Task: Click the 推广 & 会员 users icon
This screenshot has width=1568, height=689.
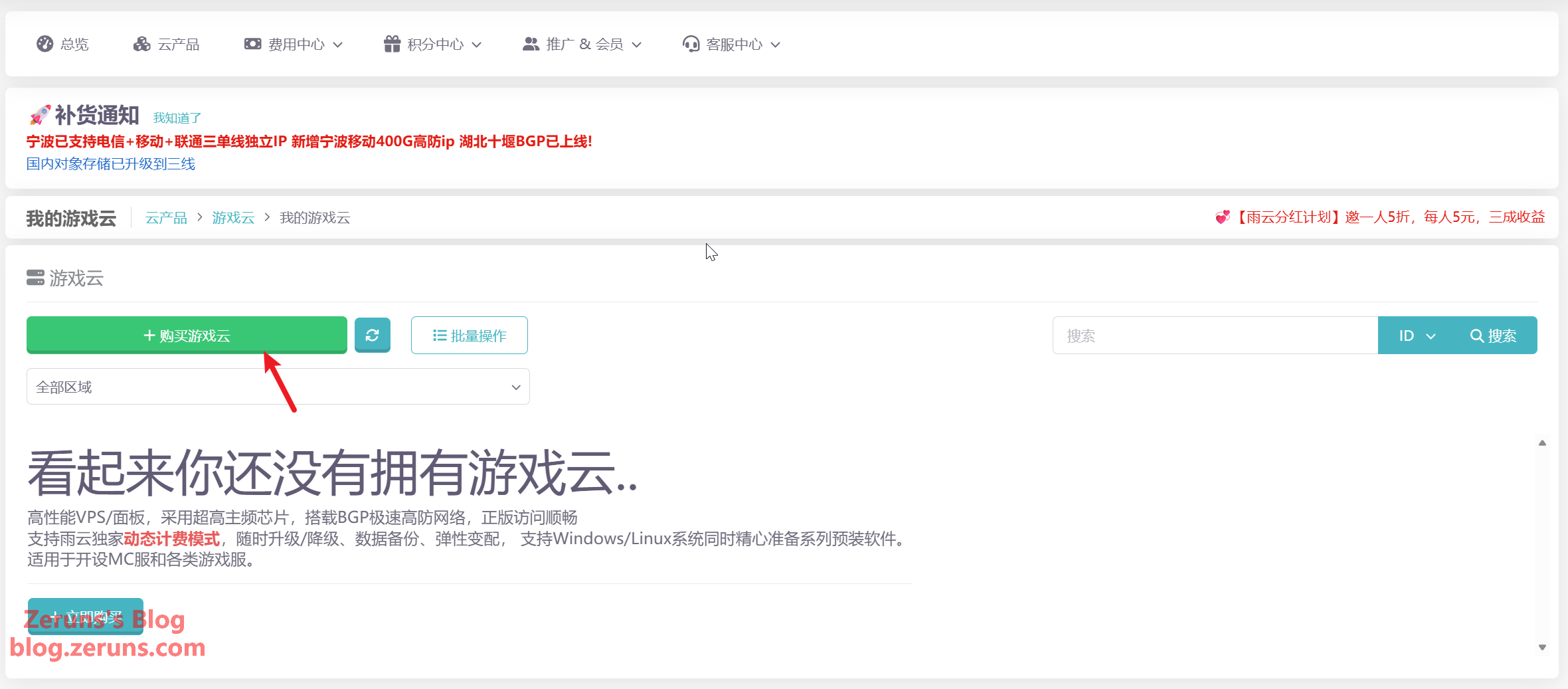Action: point(531,44)
